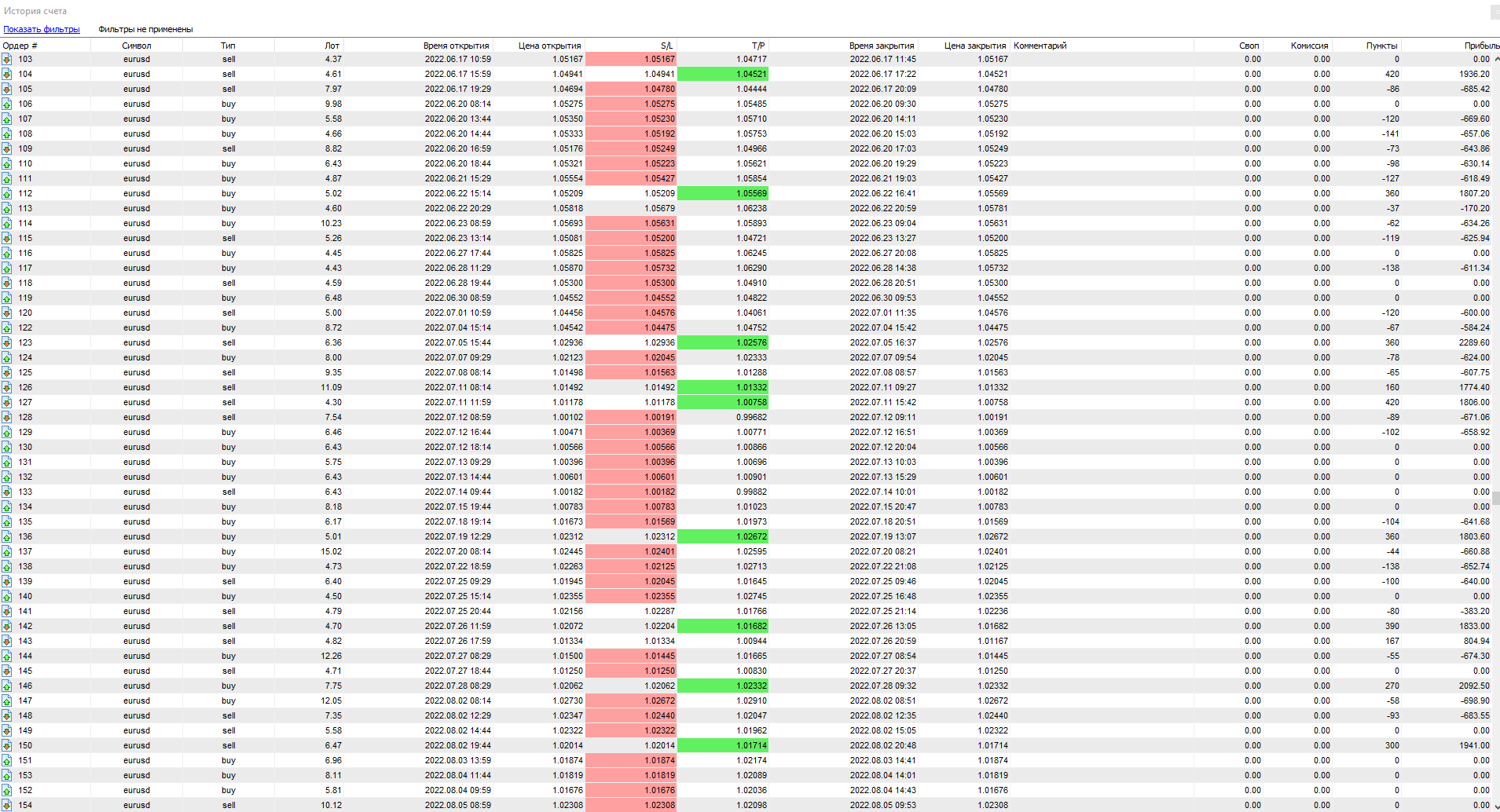Image resolution: width=1500 pixels, height=812 pixels.
Task: Sort by the 'Прибыль' column header
Action: click(x=1480, y=46)
